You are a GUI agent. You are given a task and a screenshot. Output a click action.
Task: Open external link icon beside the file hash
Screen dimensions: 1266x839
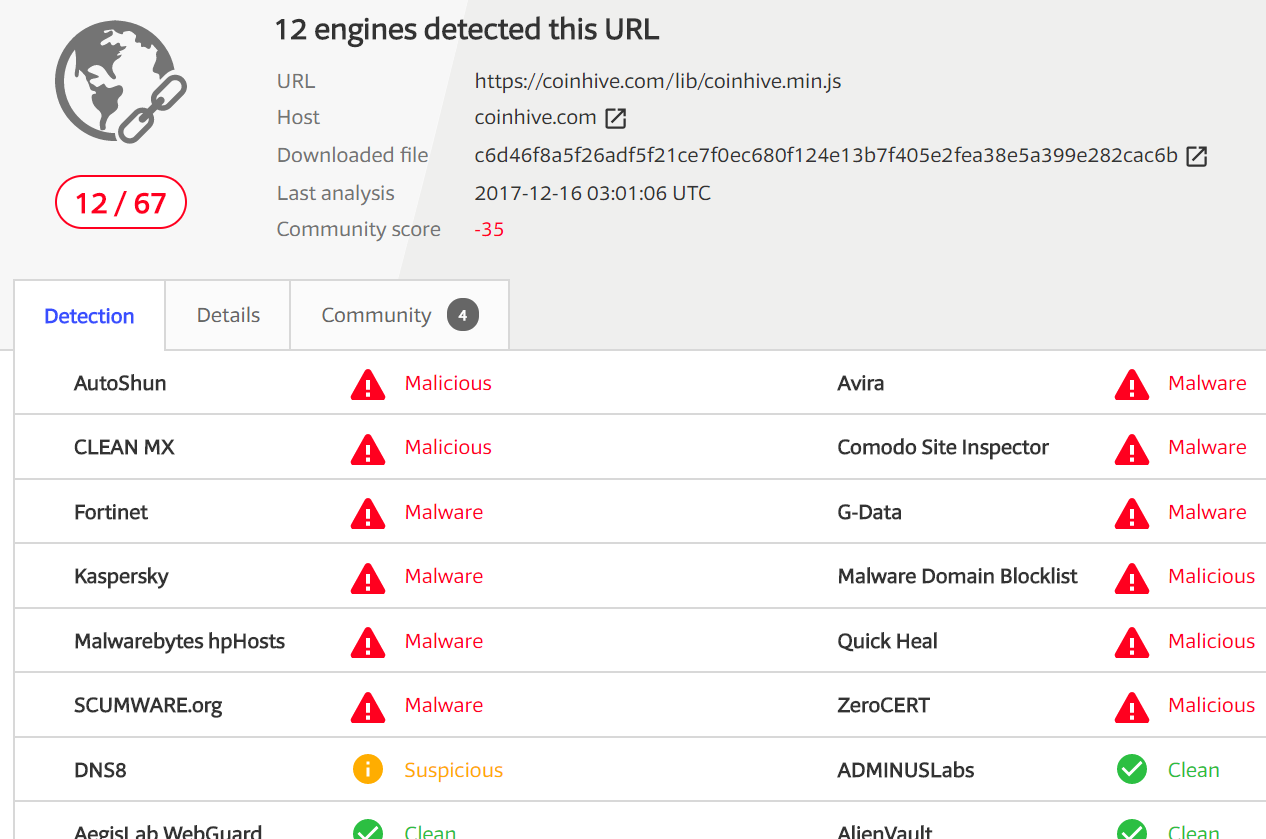click(1197, 156)
